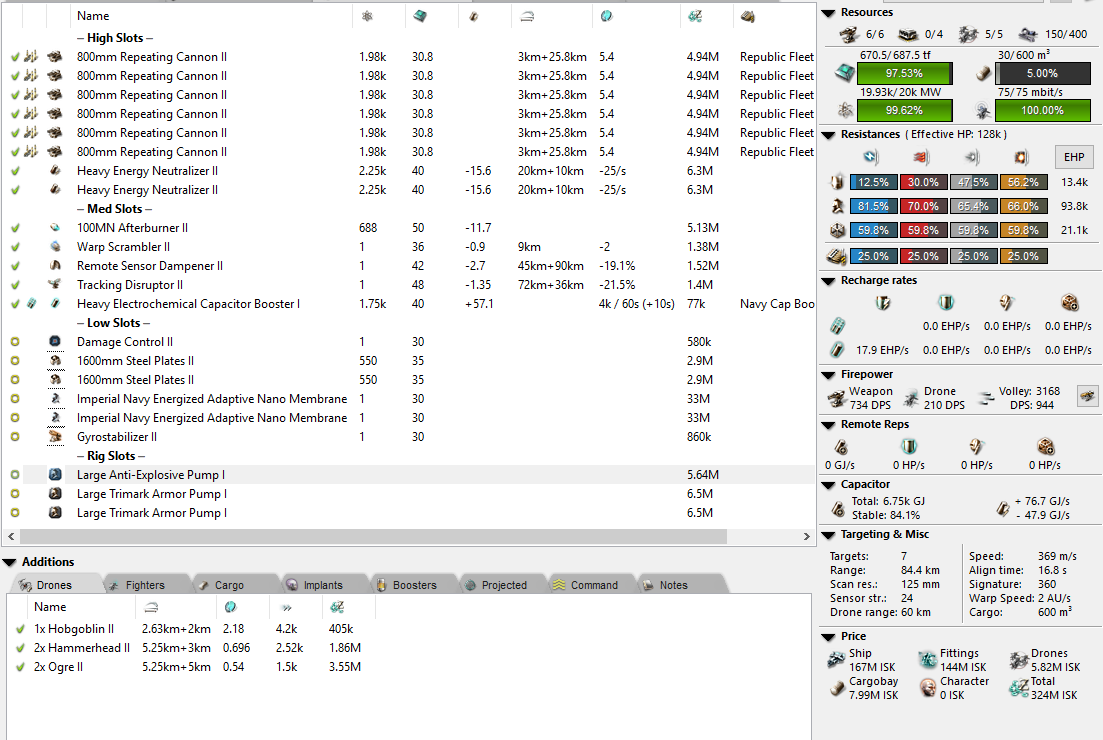Click the icon button right of Firepower DPS
This screenshot has width=1103, height=740.
(1084, 397)
